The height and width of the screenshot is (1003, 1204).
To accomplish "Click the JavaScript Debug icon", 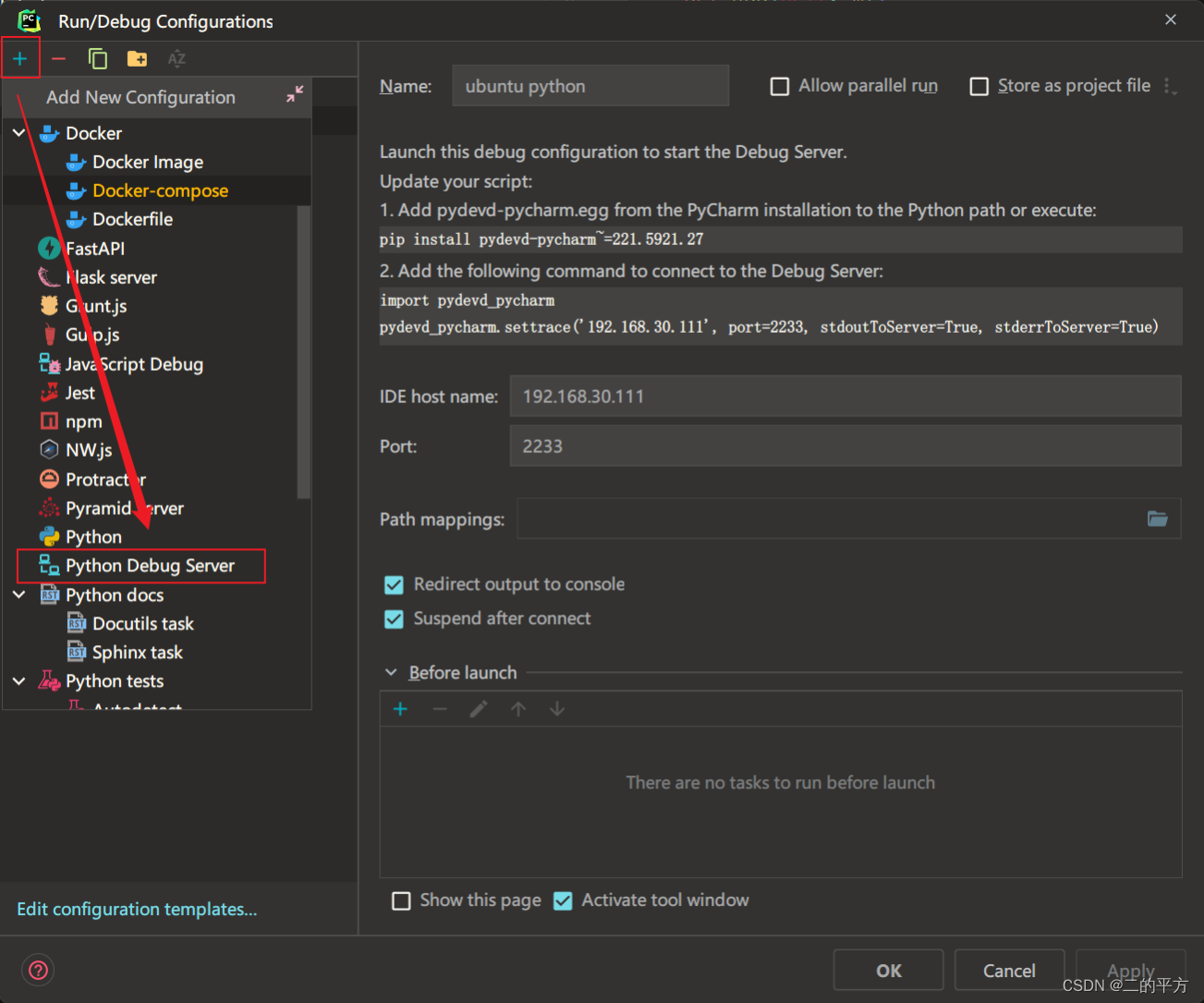I will [50, 364].
